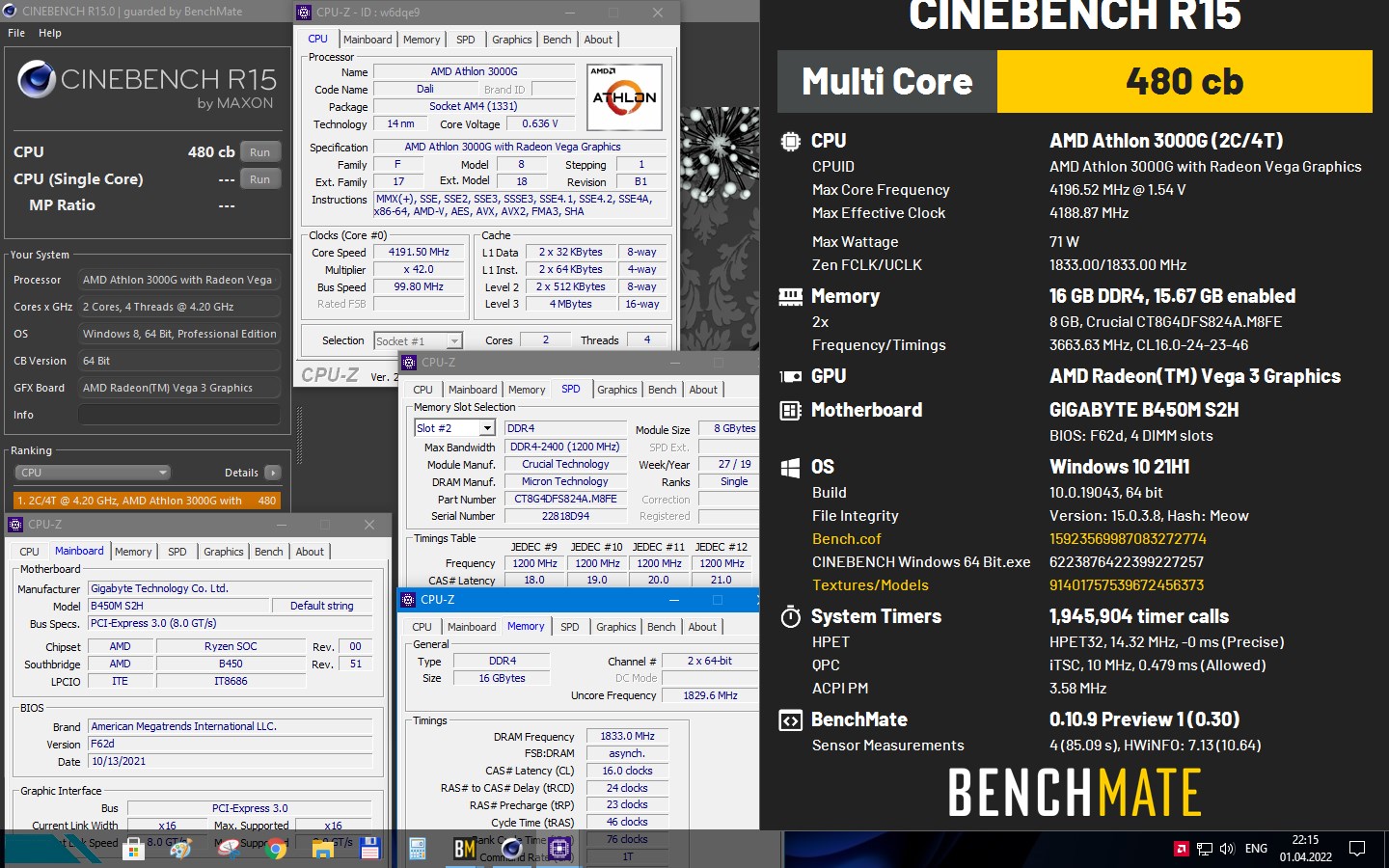Open File Explorer from the taskbar
Image resolution: width=1389 pixels, height=868 pixels.
tap(323, 849)
